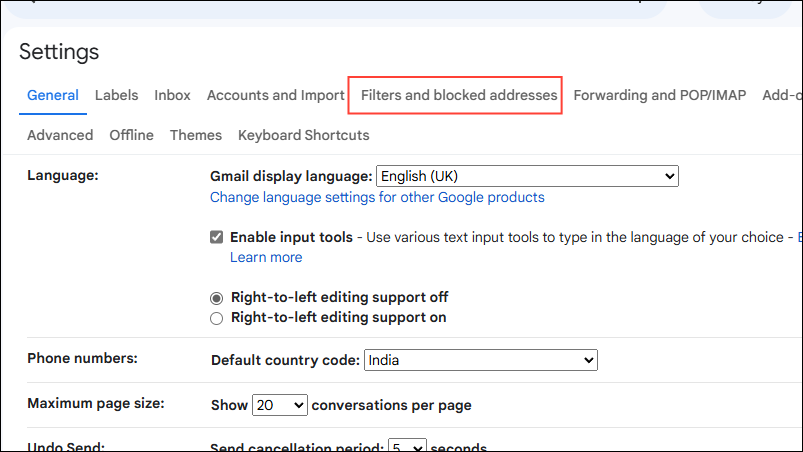Select Right-to-left editing support off
This screenshot has height=452, width=803.
(216, 298)
